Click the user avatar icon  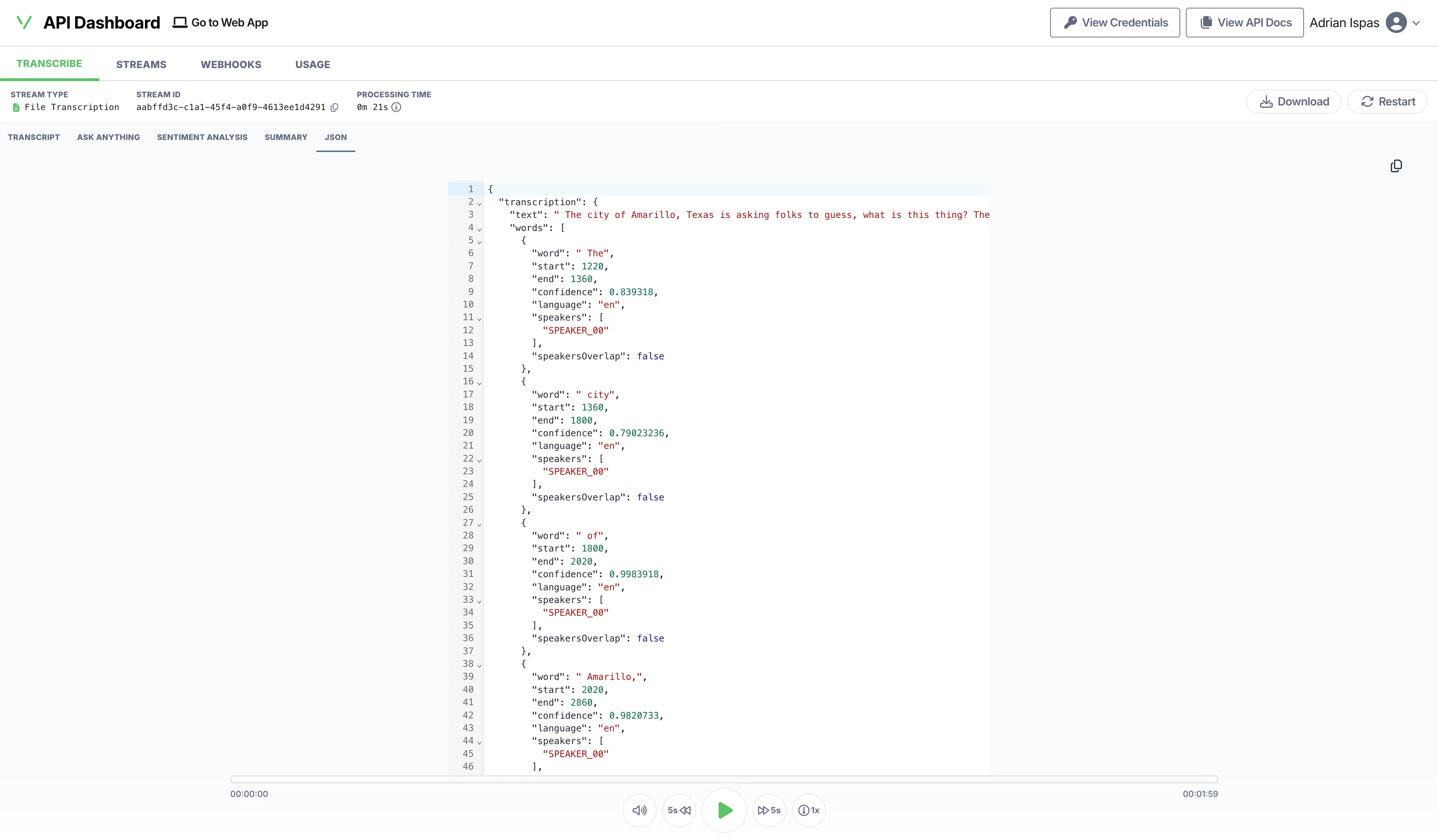[x=1396, y=23]
